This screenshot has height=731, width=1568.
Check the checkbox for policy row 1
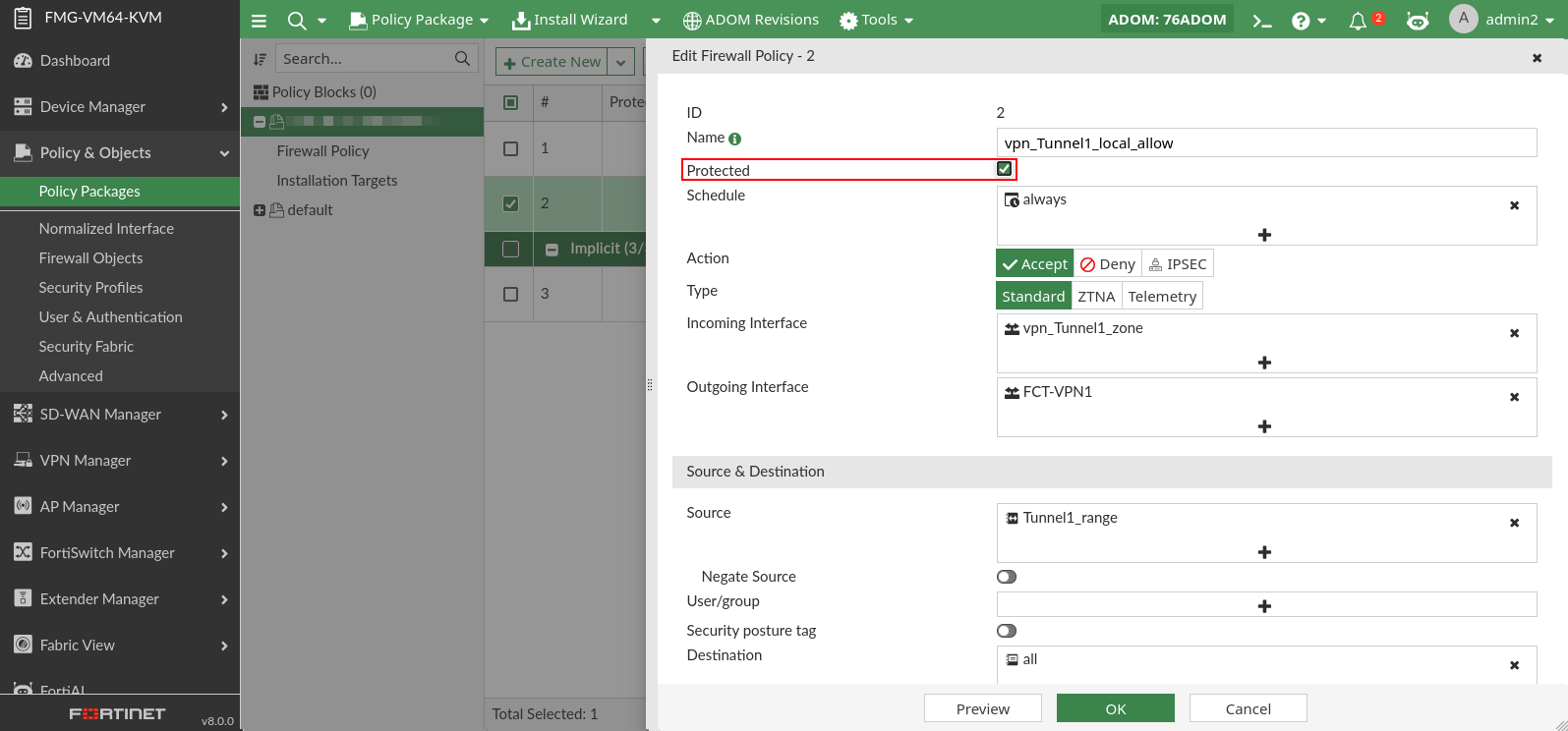pos(510,148)
